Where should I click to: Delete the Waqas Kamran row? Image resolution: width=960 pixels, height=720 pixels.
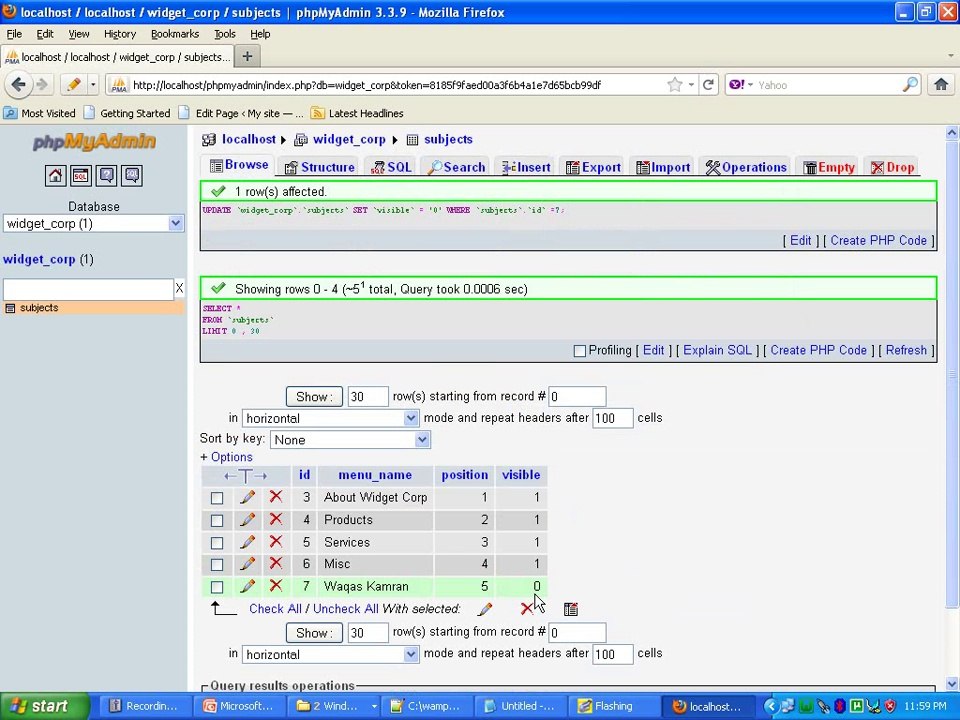click(x=276, y=586)
